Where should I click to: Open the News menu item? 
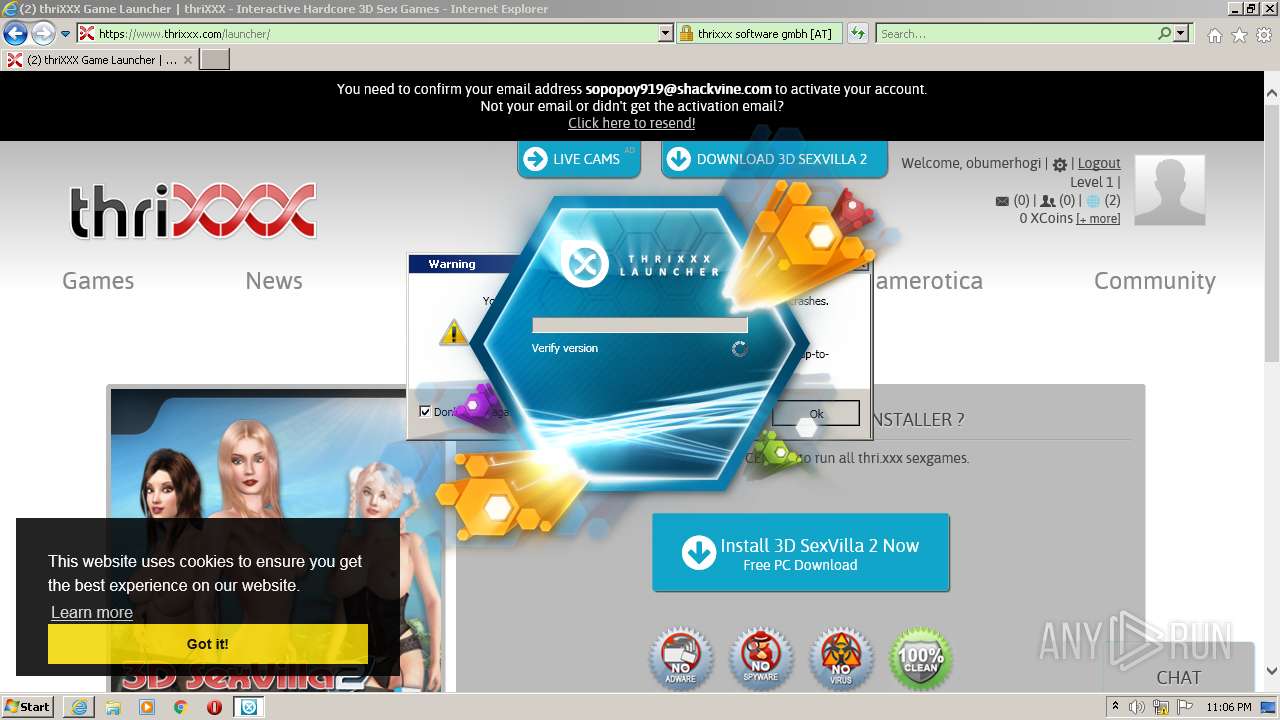click(274, 281)
